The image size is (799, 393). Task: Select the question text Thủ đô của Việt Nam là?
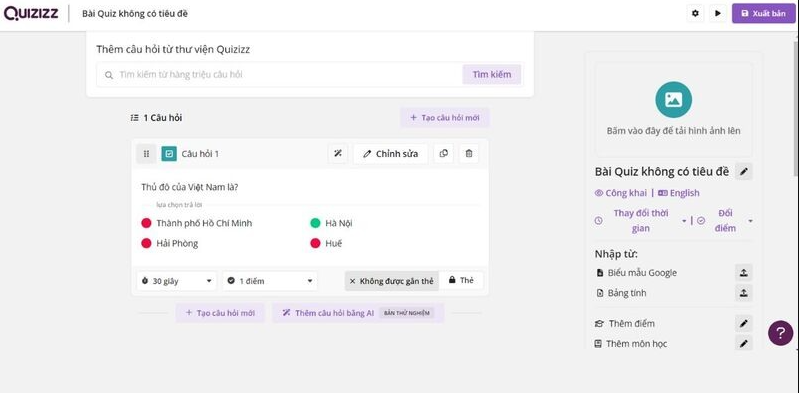[x=190, y=187]
